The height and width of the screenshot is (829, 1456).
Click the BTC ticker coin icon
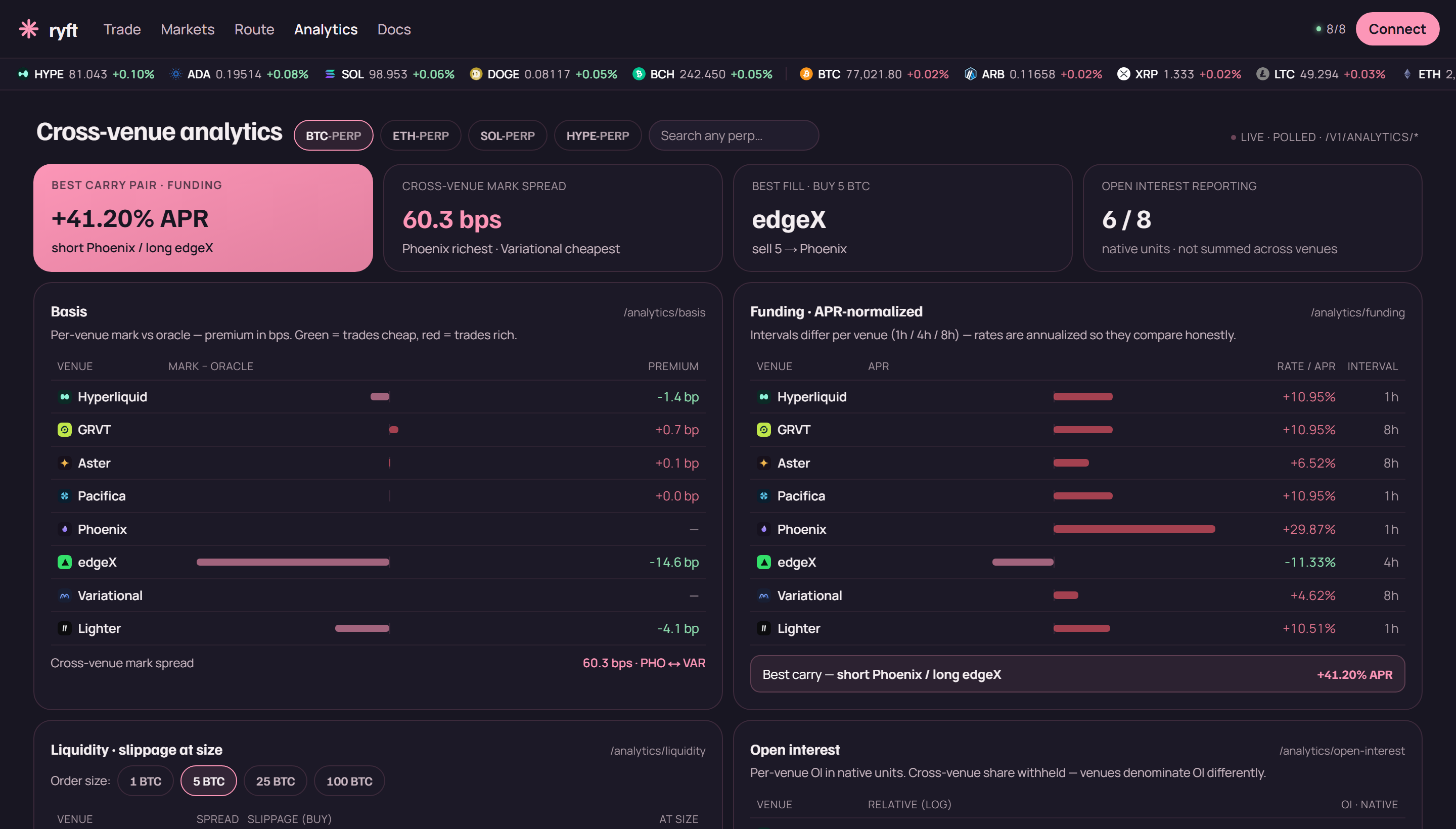pos(806,74)
